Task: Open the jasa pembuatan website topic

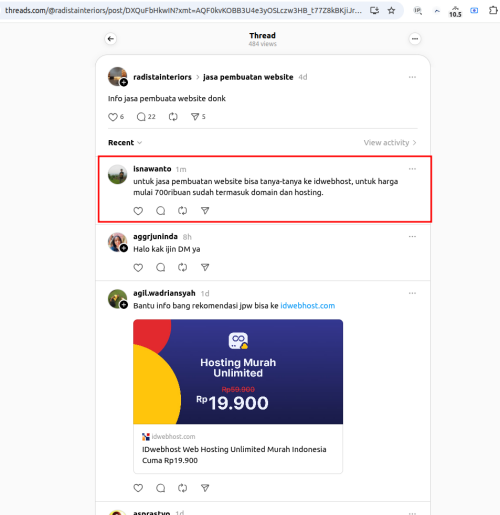Action: point(248,77)
